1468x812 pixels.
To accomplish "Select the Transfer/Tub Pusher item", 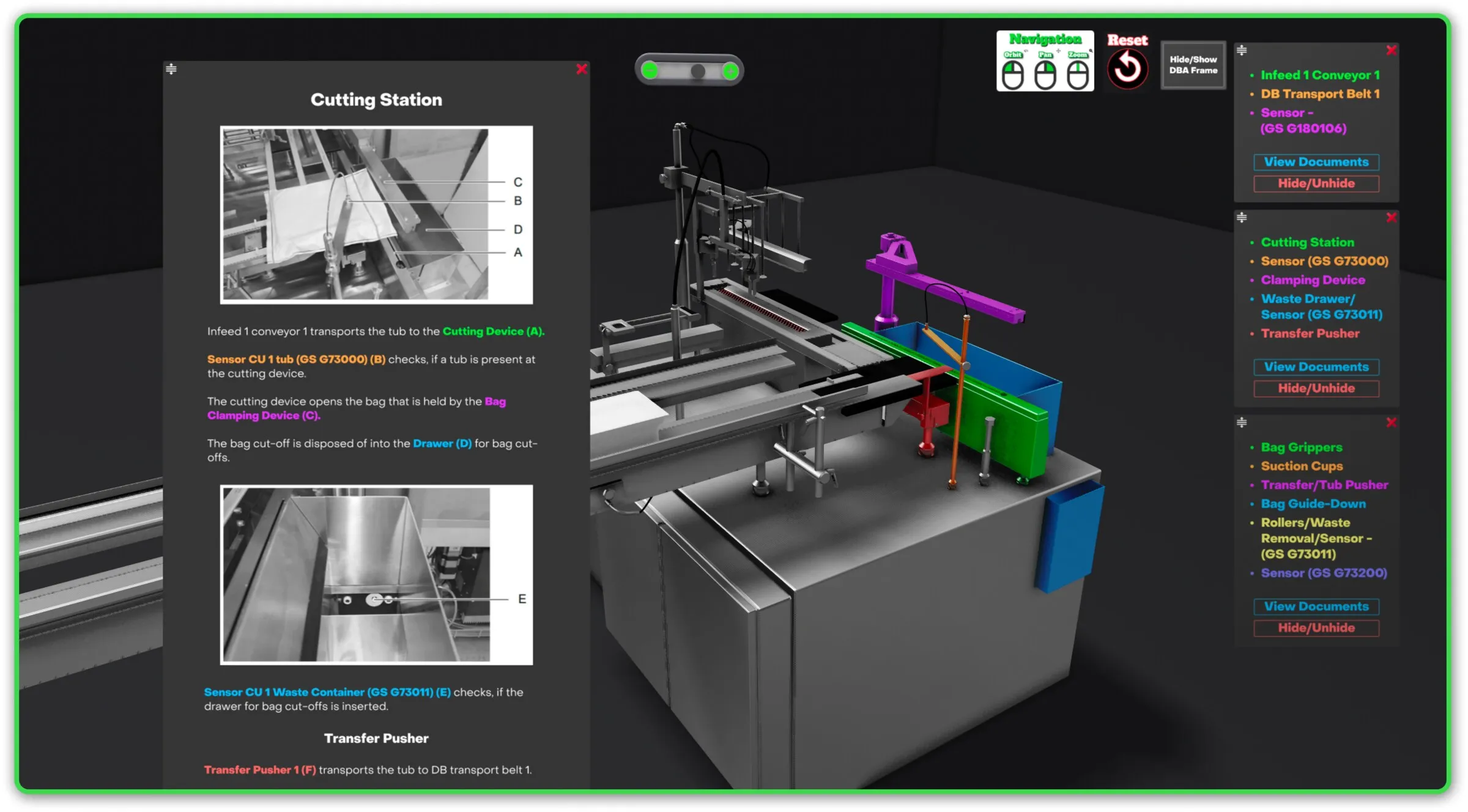I will coord(1324,485).
